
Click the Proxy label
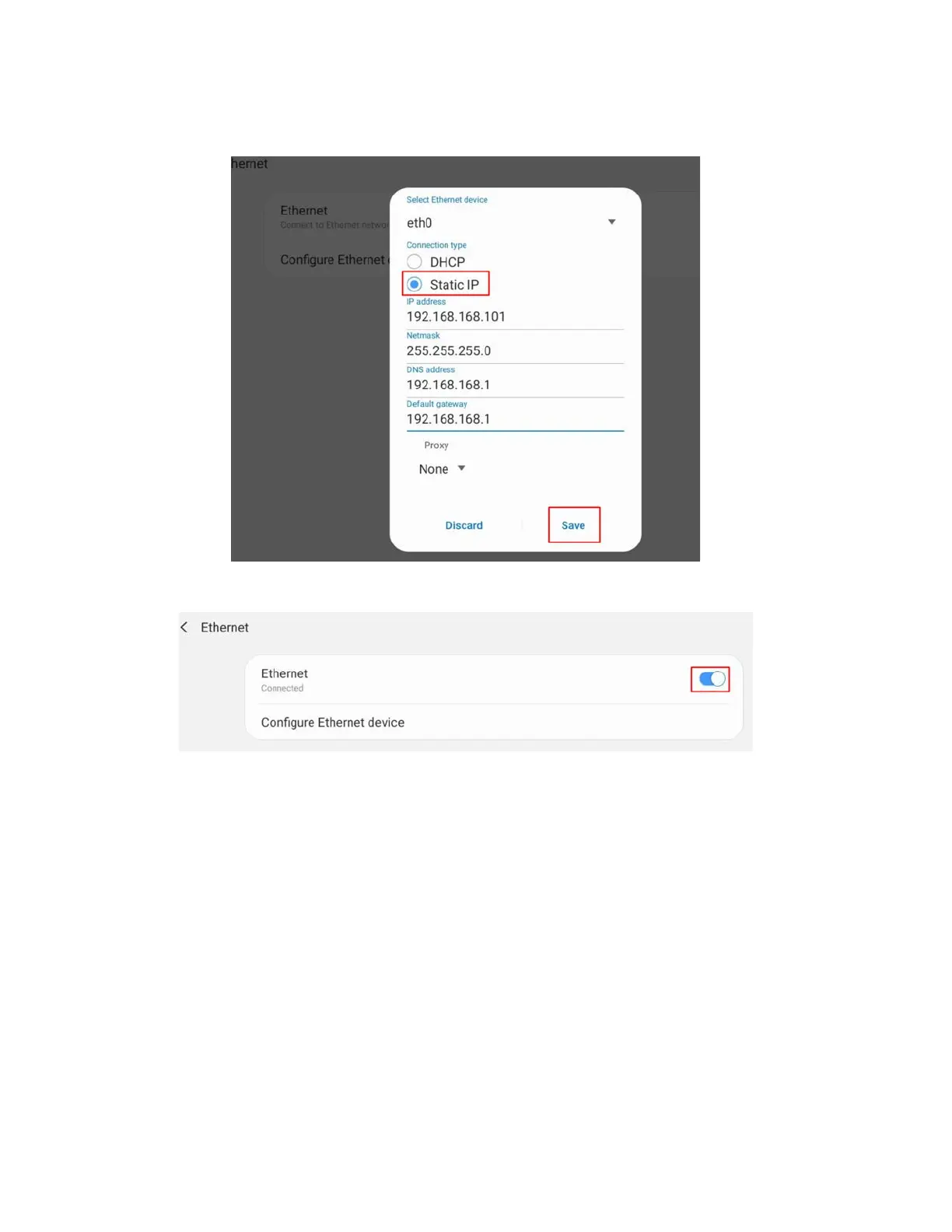click(x=436, y=446)
